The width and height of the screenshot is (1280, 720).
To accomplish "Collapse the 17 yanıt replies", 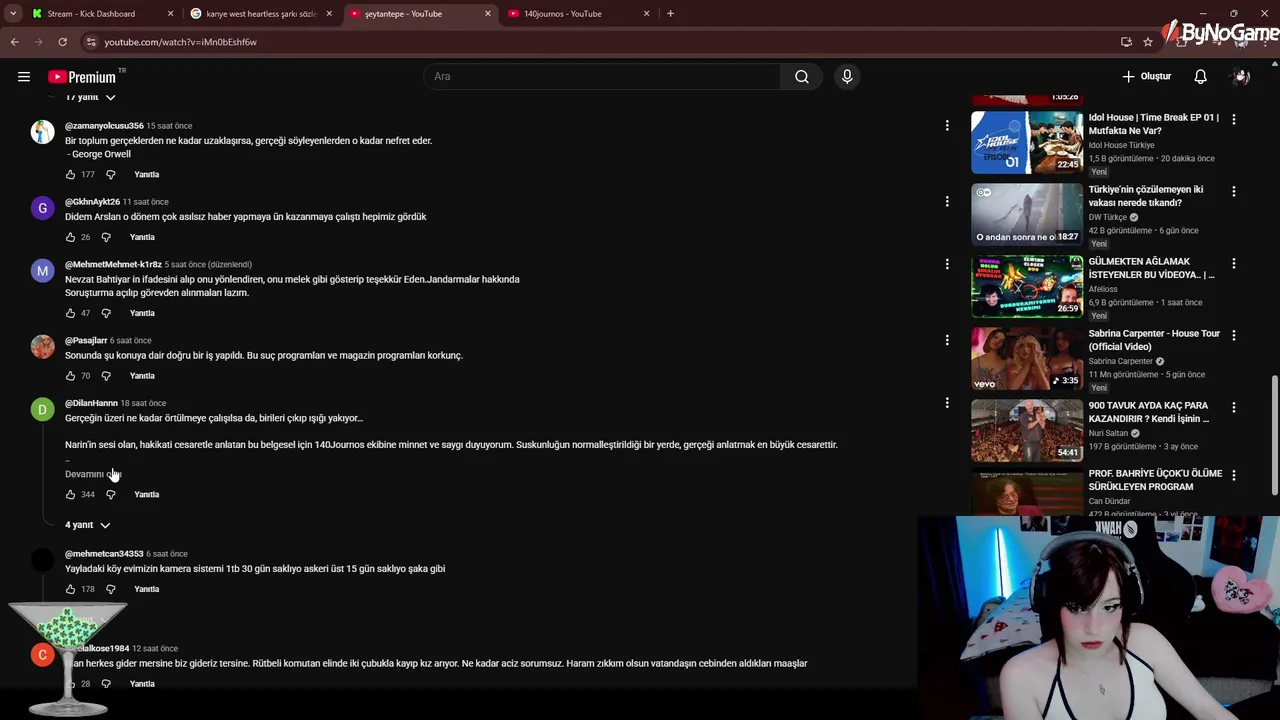I will (90, 97).
